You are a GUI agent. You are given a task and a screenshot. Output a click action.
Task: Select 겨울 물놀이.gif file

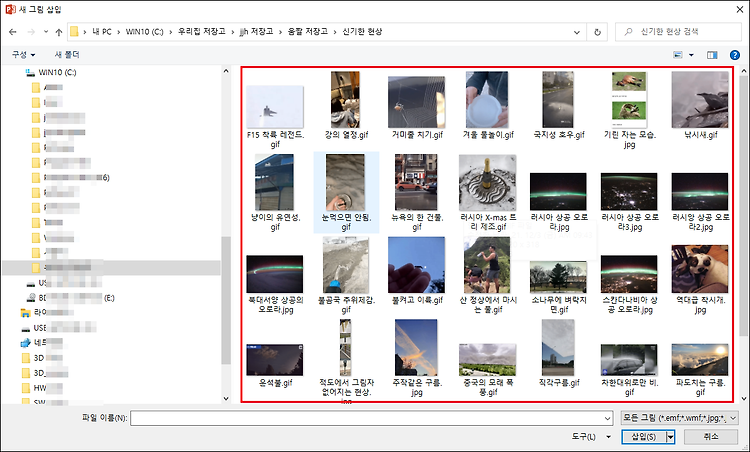pos(488,106)
